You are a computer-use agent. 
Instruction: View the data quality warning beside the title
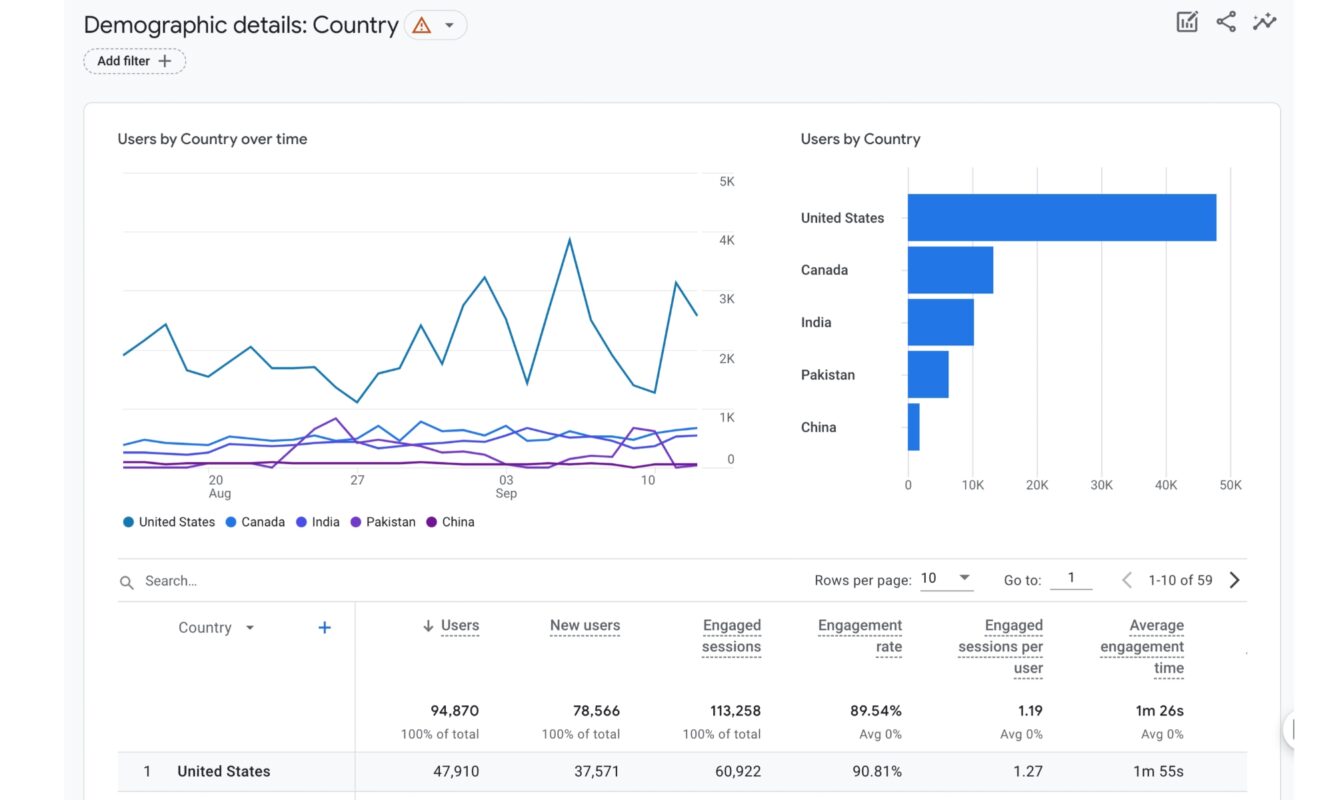[x=419, y=24]
